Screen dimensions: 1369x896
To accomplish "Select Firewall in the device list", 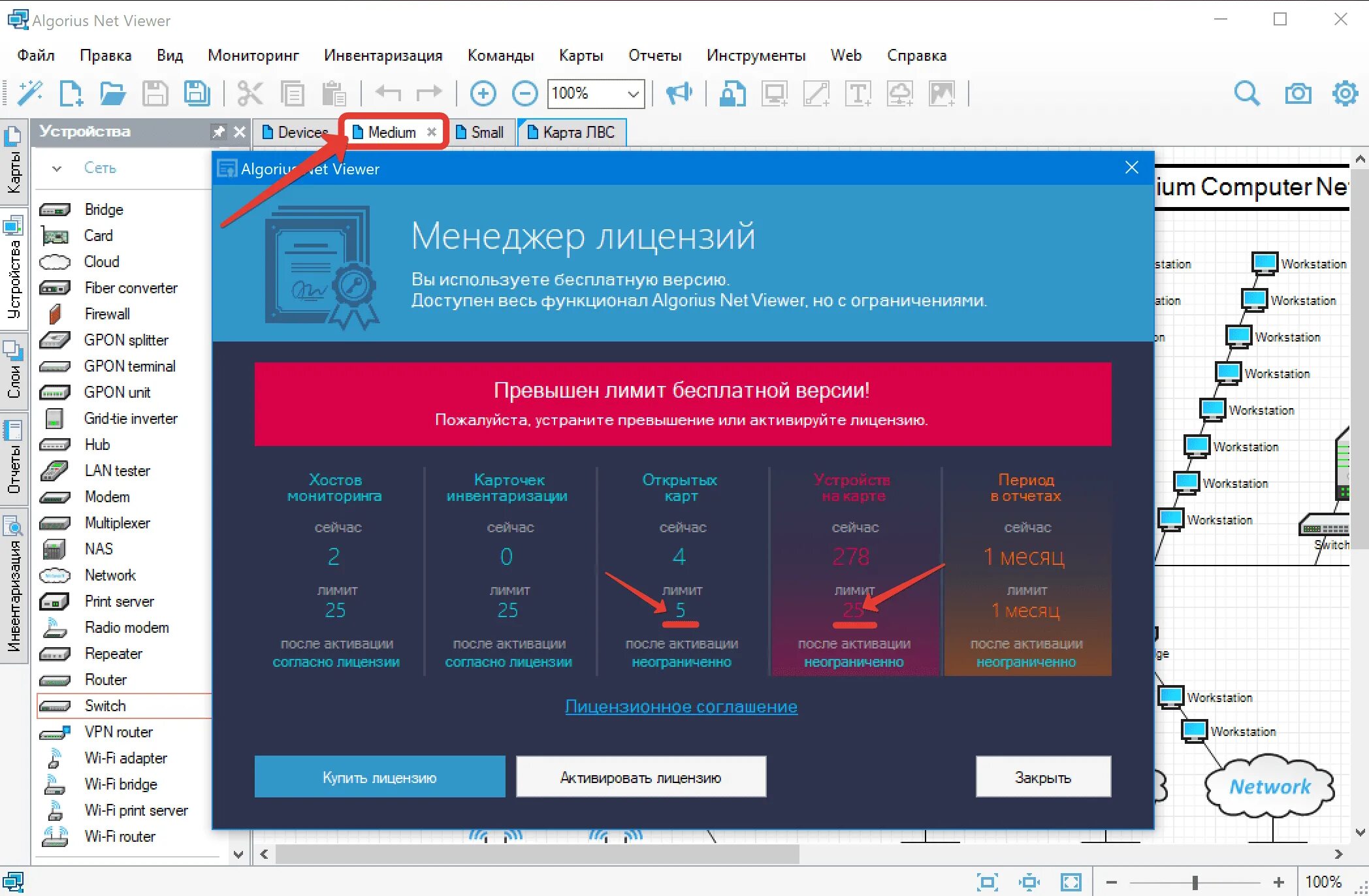I will tap(107, 314).
